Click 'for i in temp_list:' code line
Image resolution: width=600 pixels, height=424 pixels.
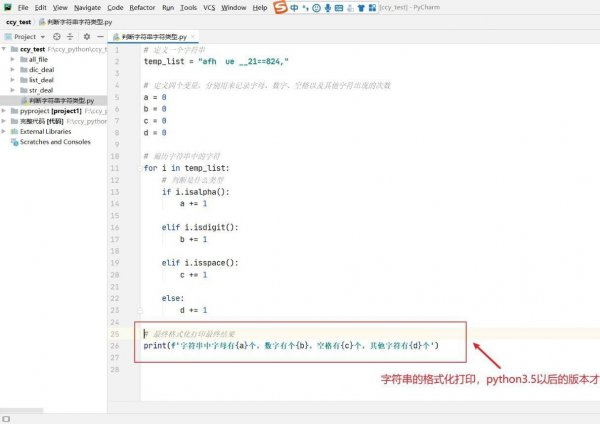(186, 168)
